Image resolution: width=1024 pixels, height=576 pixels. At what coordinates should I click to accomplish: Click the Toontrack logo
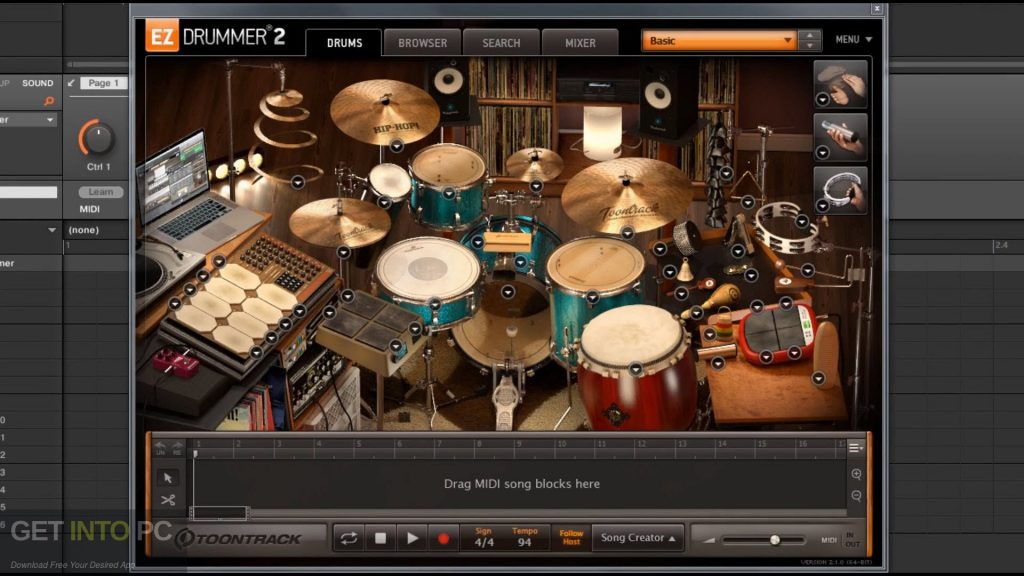pyautogui.click(x=238, y=538)
